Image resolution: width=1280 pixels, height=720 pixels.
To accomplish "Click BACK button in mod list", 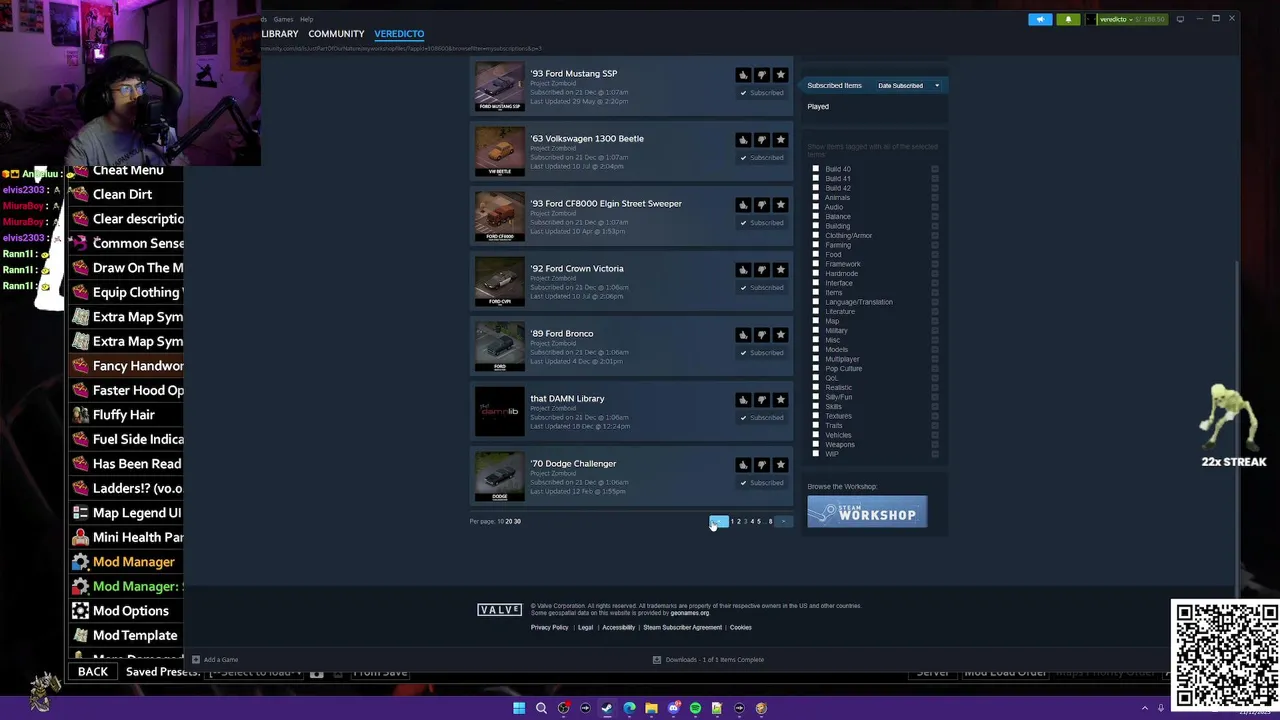I will 93,672.
